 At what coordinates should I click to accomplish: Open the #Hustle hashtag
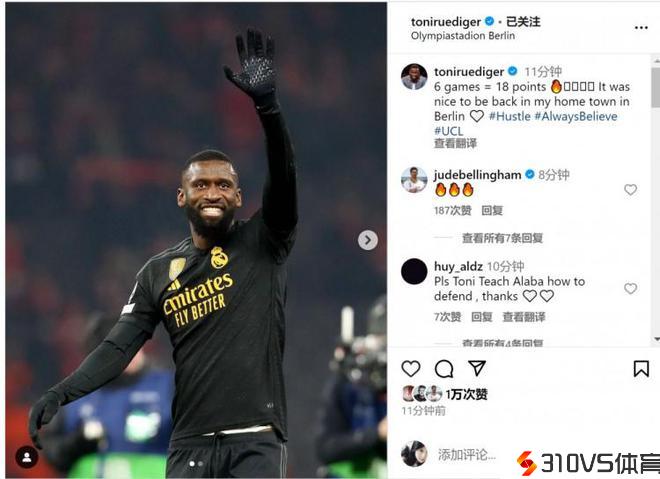click(509, 116)
